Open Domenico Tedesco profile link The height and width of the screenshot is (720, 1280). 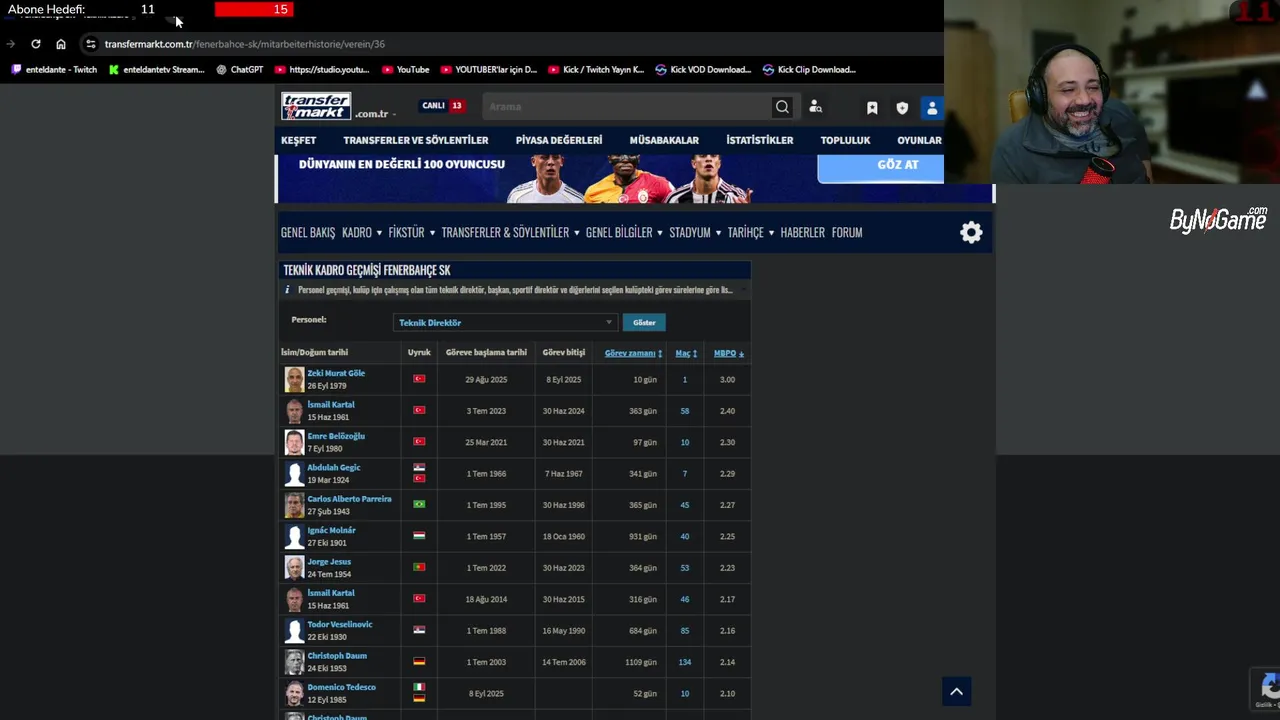tap(342, 687)
